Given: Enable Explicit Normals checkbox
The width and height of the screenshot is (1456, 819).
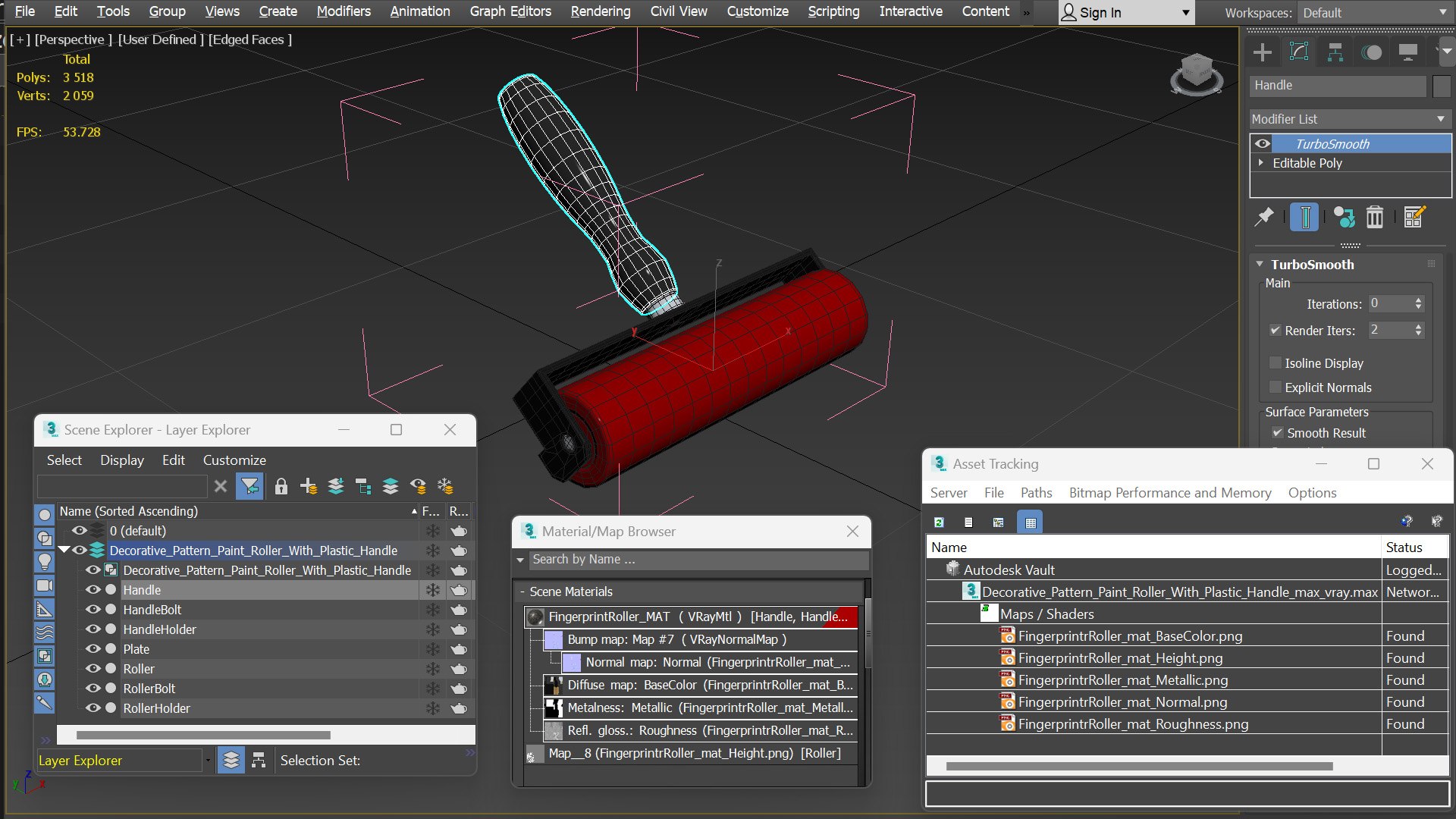Looking at the screenshot, I should pos(1276,388).
